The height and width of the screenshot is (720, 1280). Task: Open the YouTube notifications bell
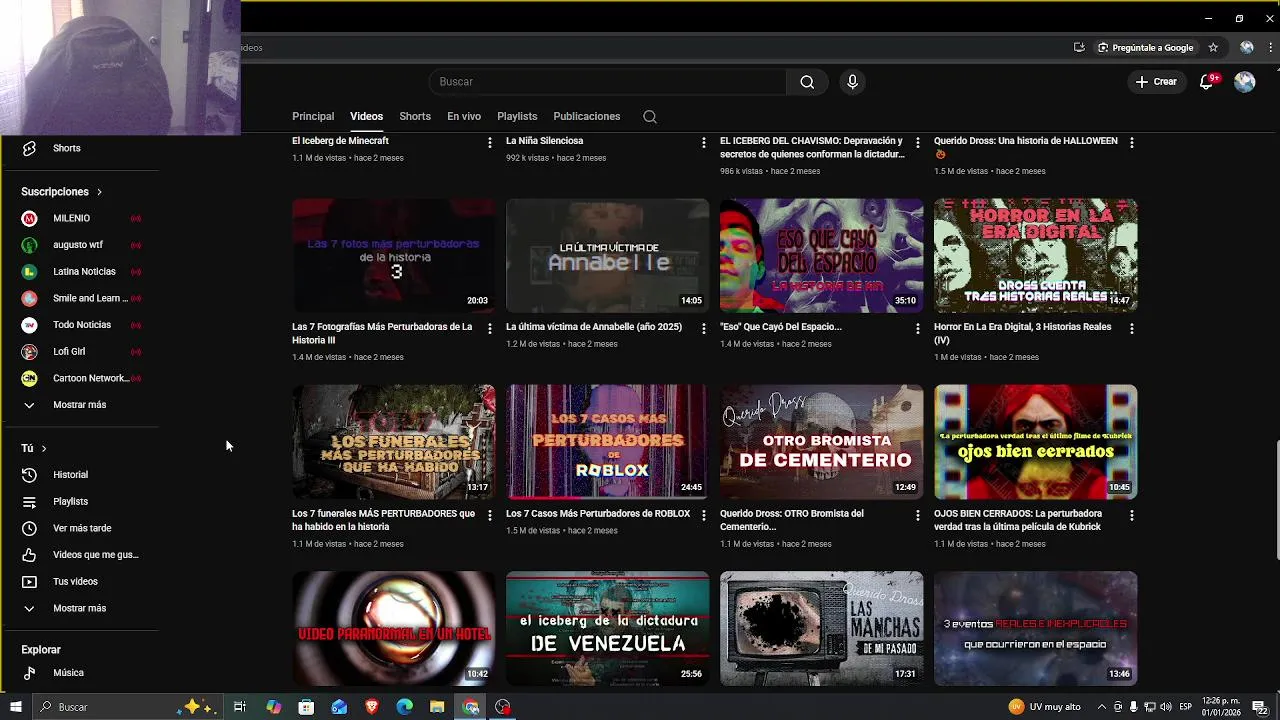[x=1207, y=82]
